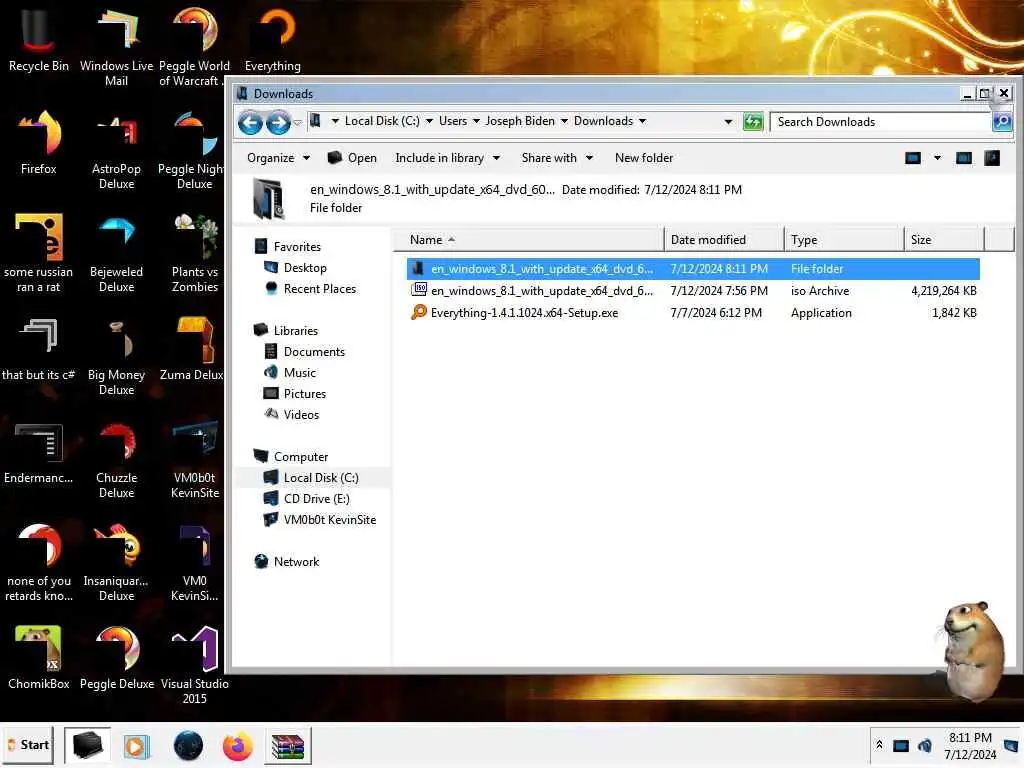Image resolution: width=1024 pixels, height=768 pixels.
Task: Click the globe browser taskbar icon
Action: 188,746
